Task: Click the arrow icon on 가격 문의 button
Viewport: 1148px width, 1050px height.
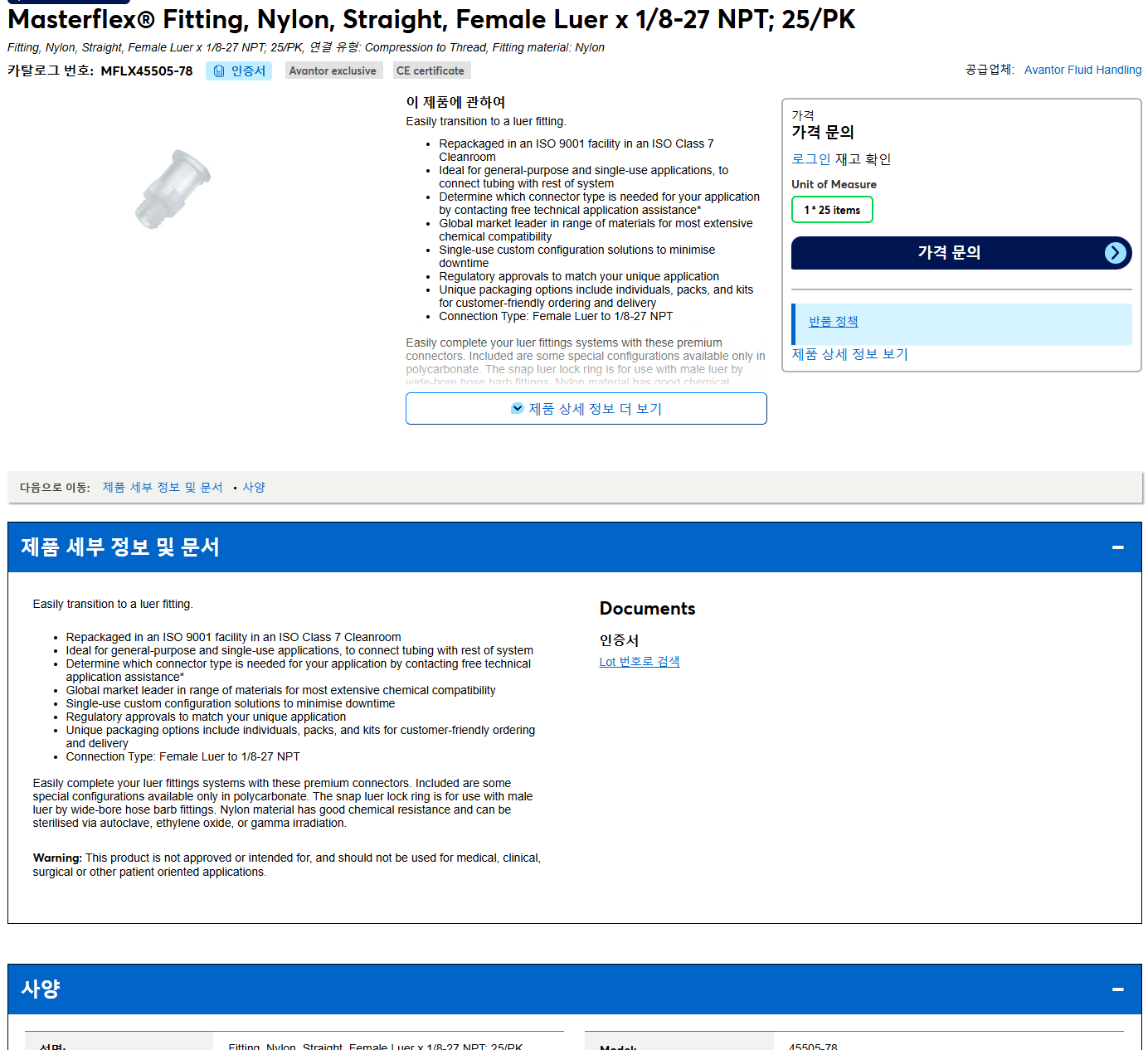Action: pos(1116,253)
